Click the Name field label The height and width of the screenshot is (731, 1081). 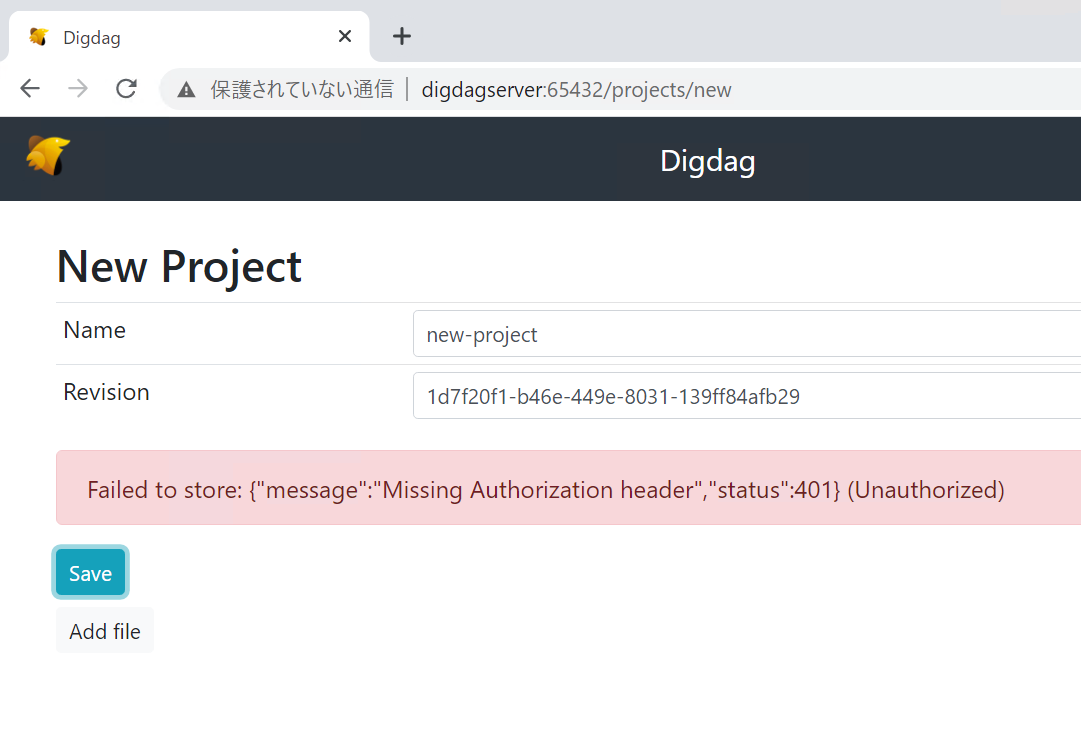tap(94, 330)
